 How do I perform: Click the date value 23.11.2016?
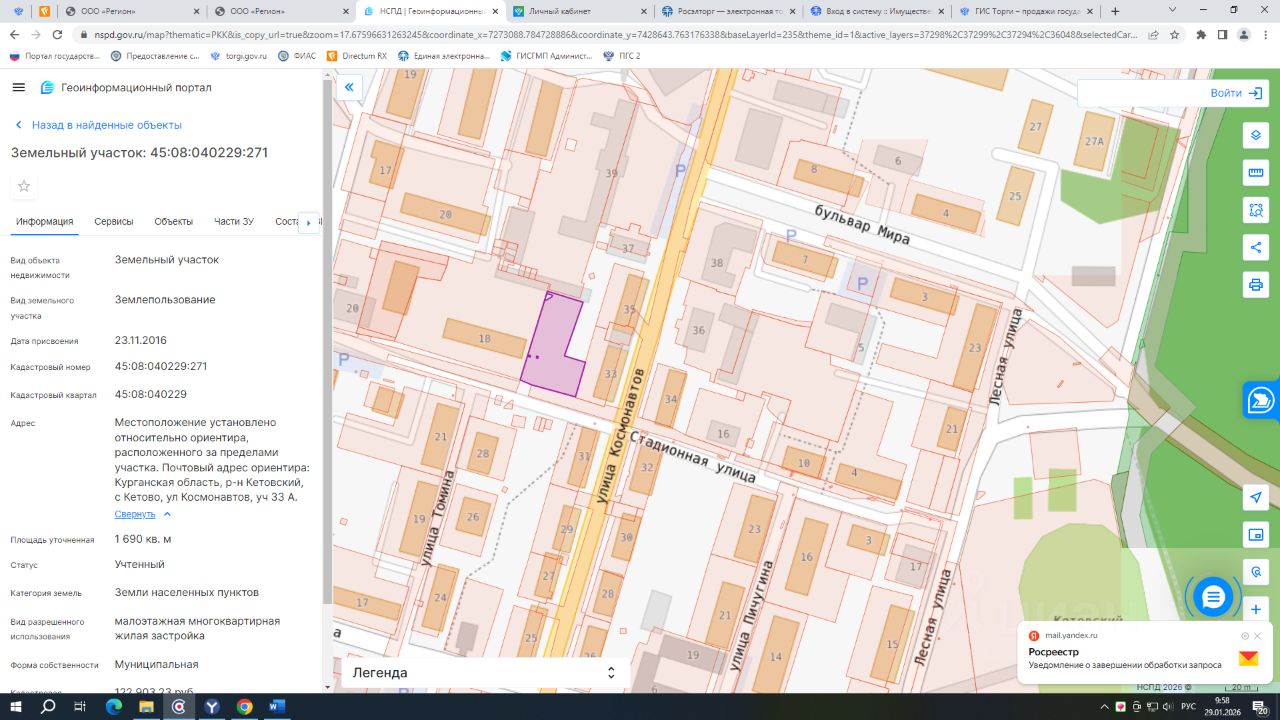click(141, 340)
